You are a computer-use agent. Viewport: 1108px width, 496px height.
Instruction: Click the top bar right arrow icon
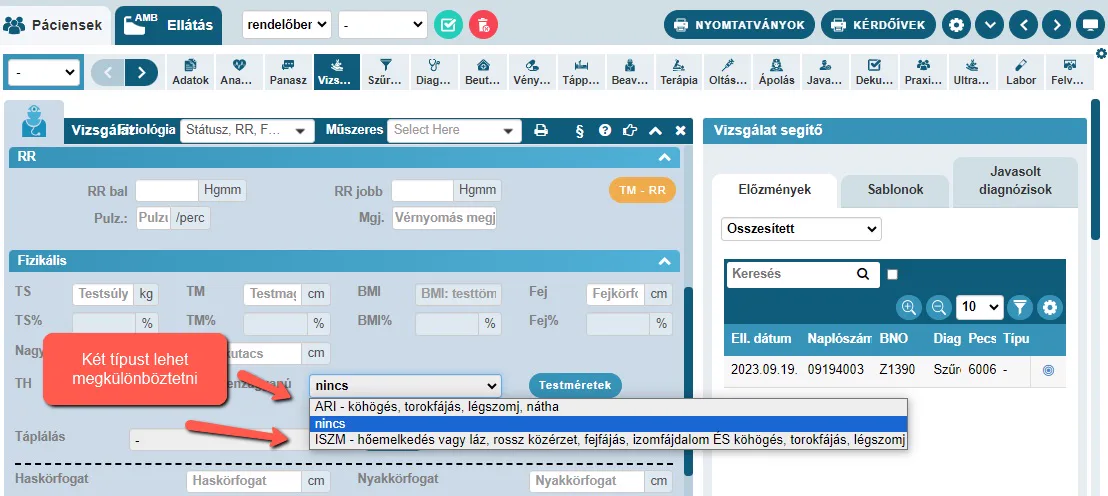[x=1056, y=25]
